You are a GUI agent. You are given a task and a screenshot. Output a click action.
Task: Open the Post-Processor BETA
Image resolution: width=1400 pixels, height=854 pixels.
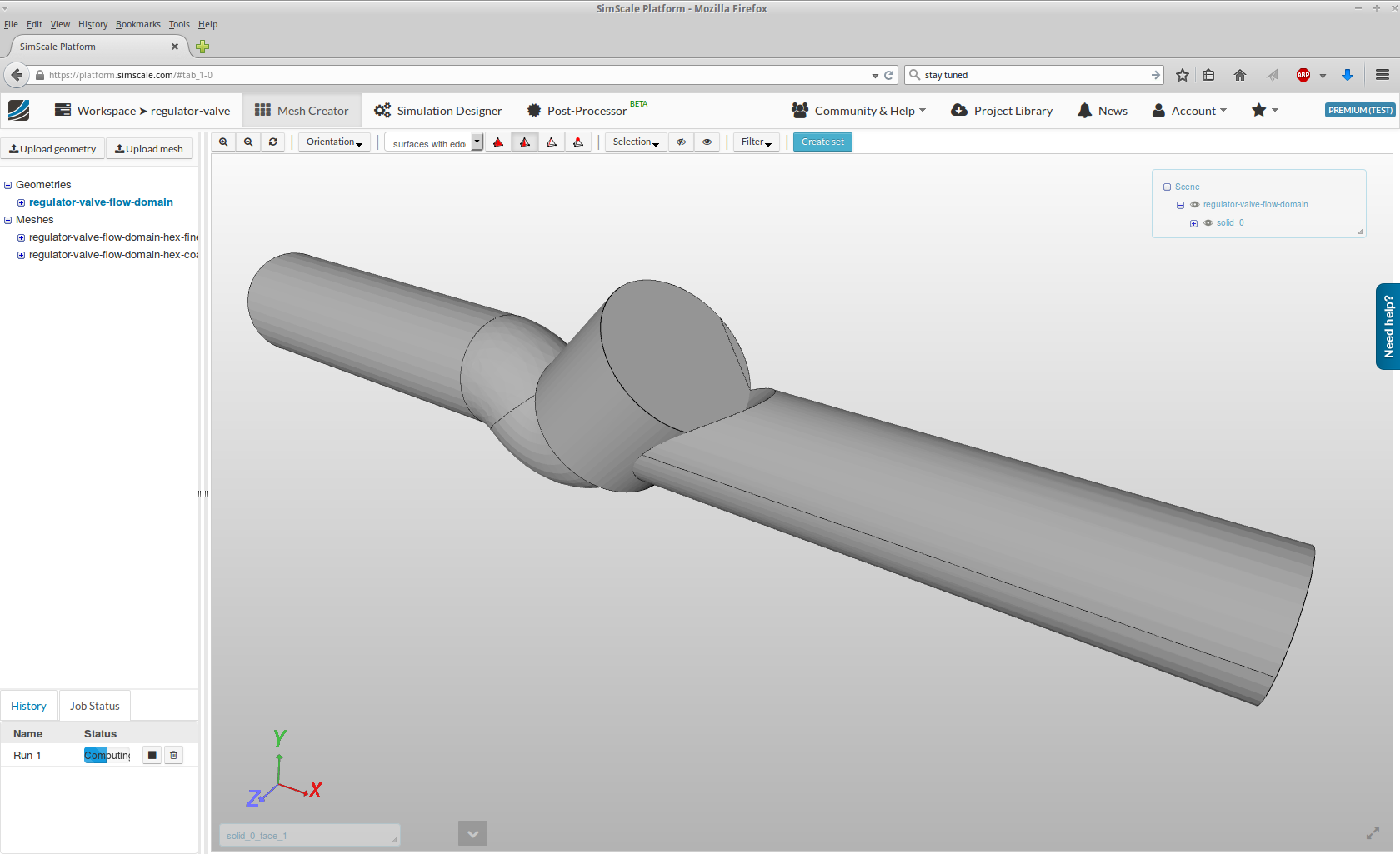pyautogui.click(x=585, y=110)
